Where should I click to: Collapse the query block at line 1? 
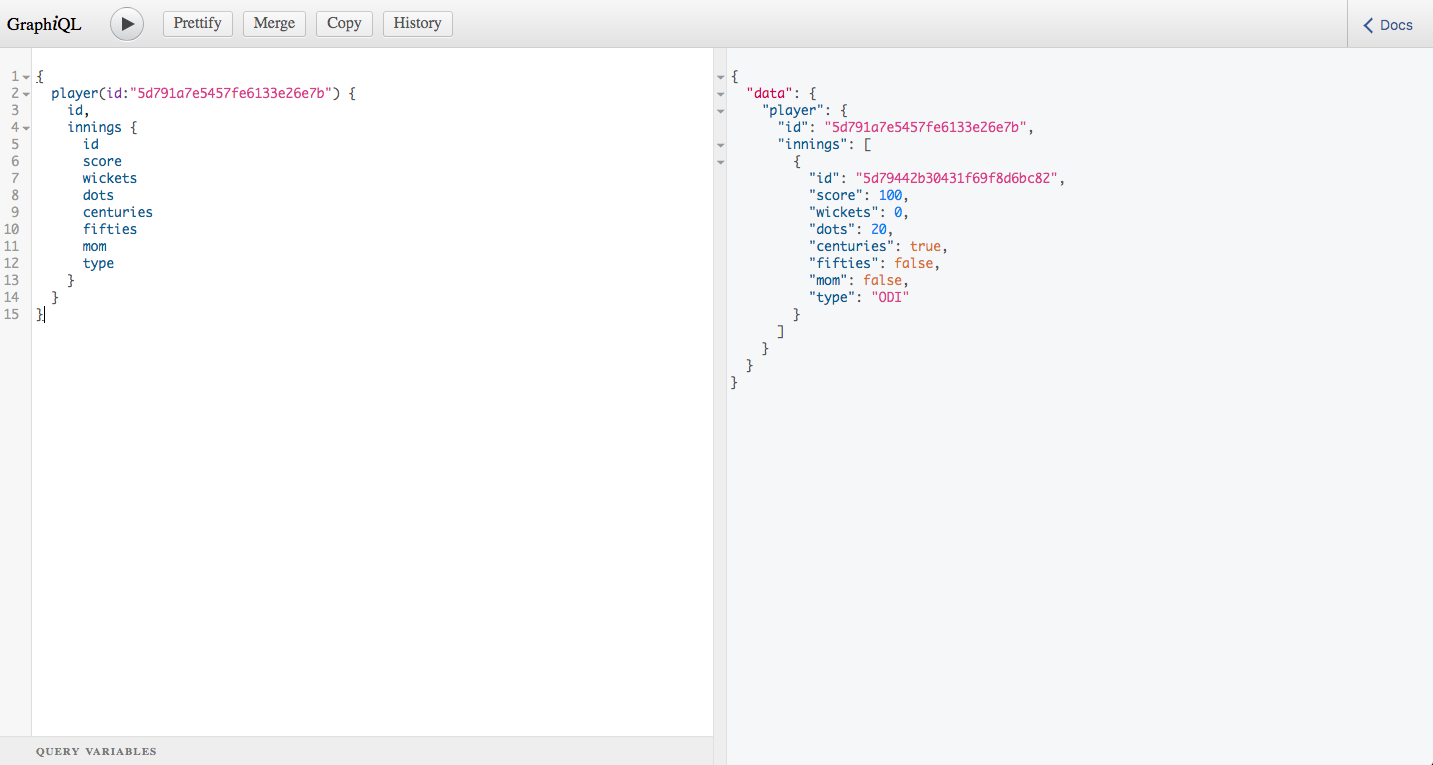point(26,77)
